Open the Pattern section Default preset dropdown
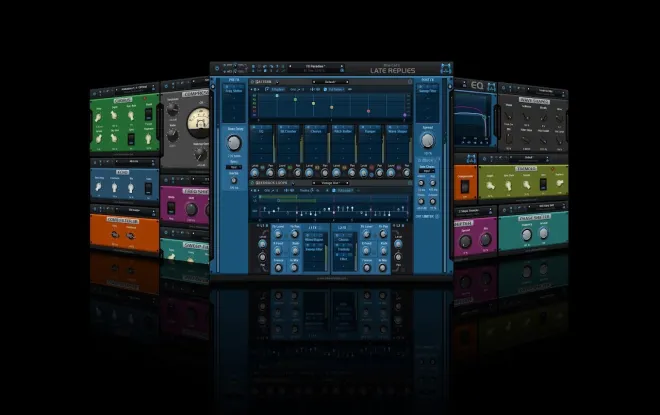The height and width of the screenshot is (415, 660). (x=330, y=82)
